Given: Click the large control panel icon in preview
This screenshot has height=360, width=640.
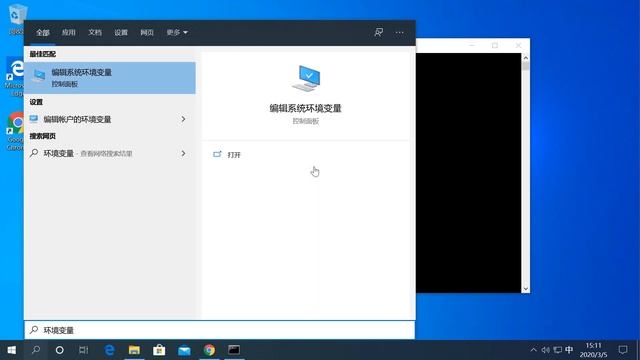Looking at the screenshot, I should click(x=306, y=78).
